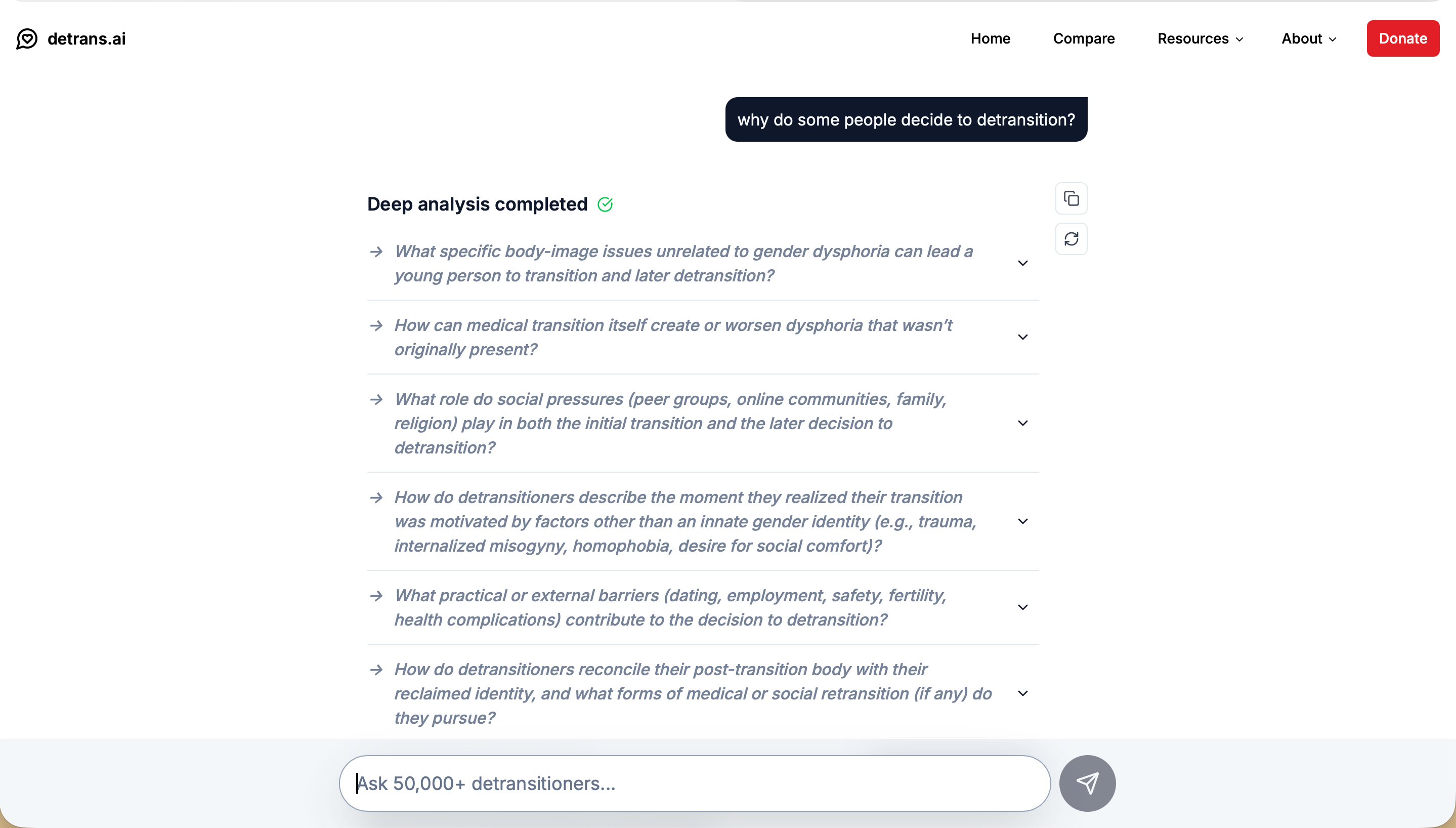Send the message with the paper plane icon
This screenshot has height=828, width=1456.
[1087, 783]
